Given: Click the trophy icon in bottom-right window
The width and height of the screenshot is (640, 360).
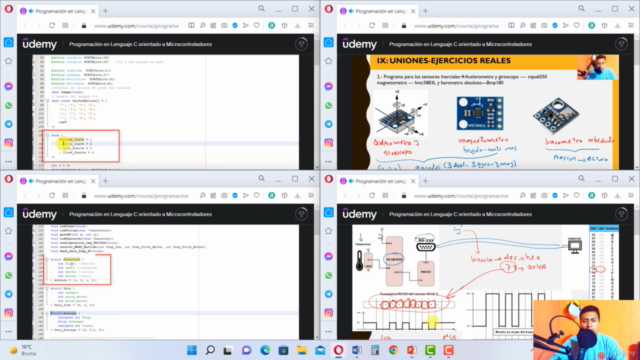Looking at the screenshot, I should point(622,214).
